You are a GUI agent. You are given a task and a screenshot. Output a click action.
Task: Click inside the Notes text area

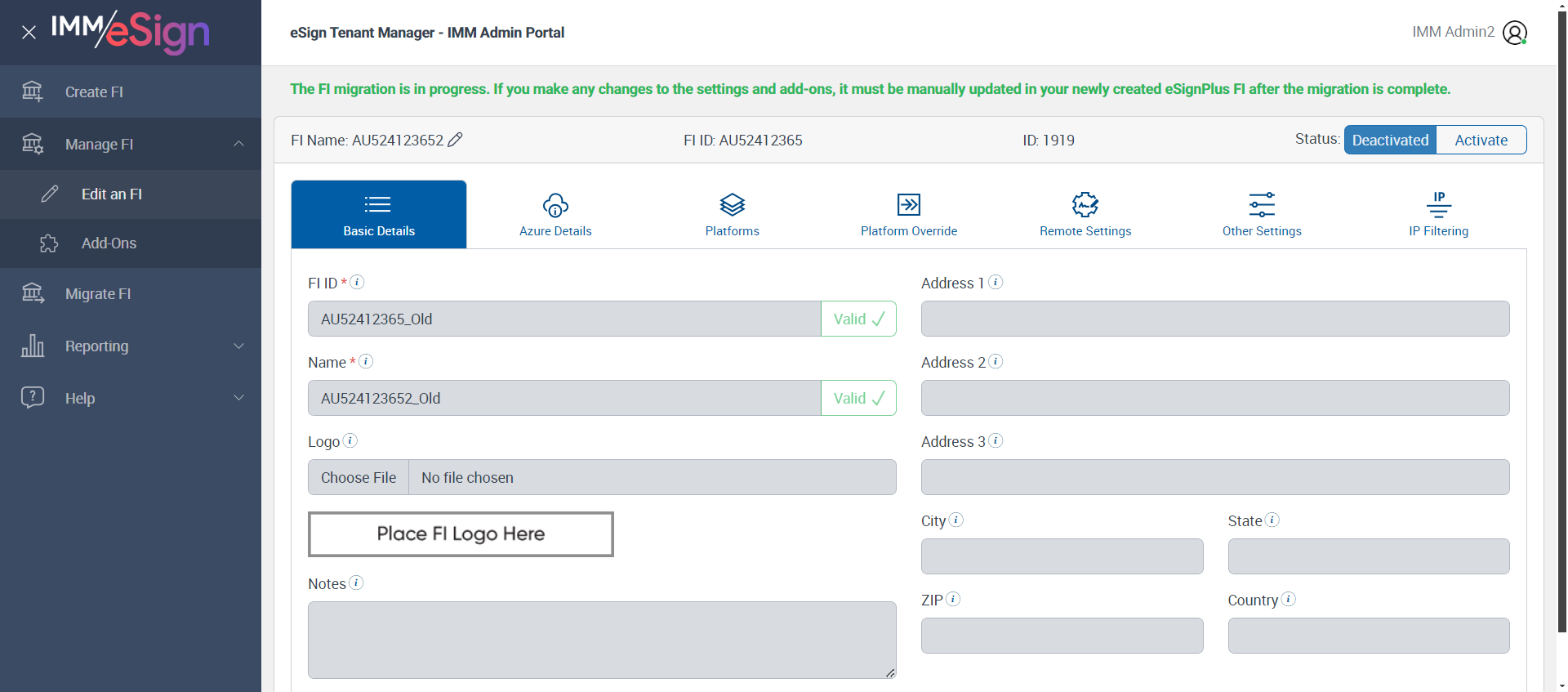point(601,640)
